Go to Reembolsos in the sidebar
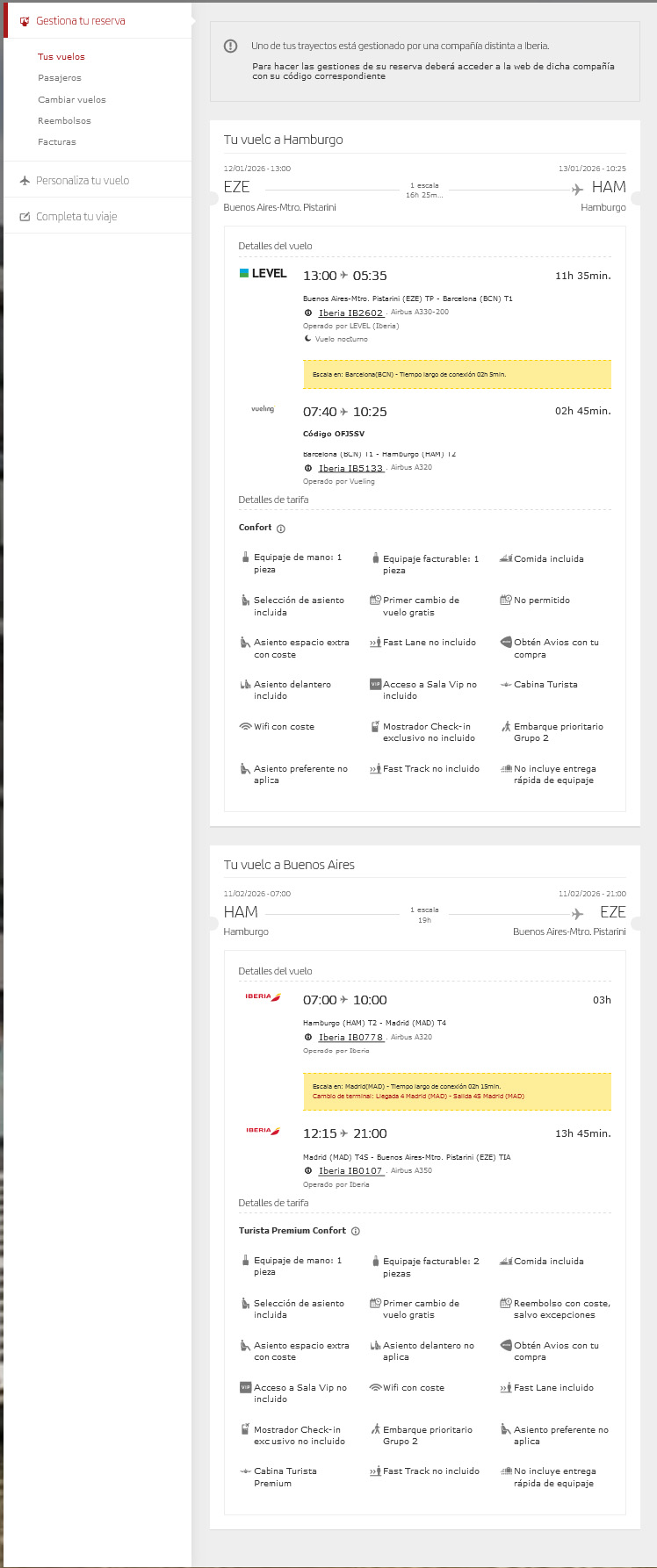657x1568 pixels. pos(64,120)
